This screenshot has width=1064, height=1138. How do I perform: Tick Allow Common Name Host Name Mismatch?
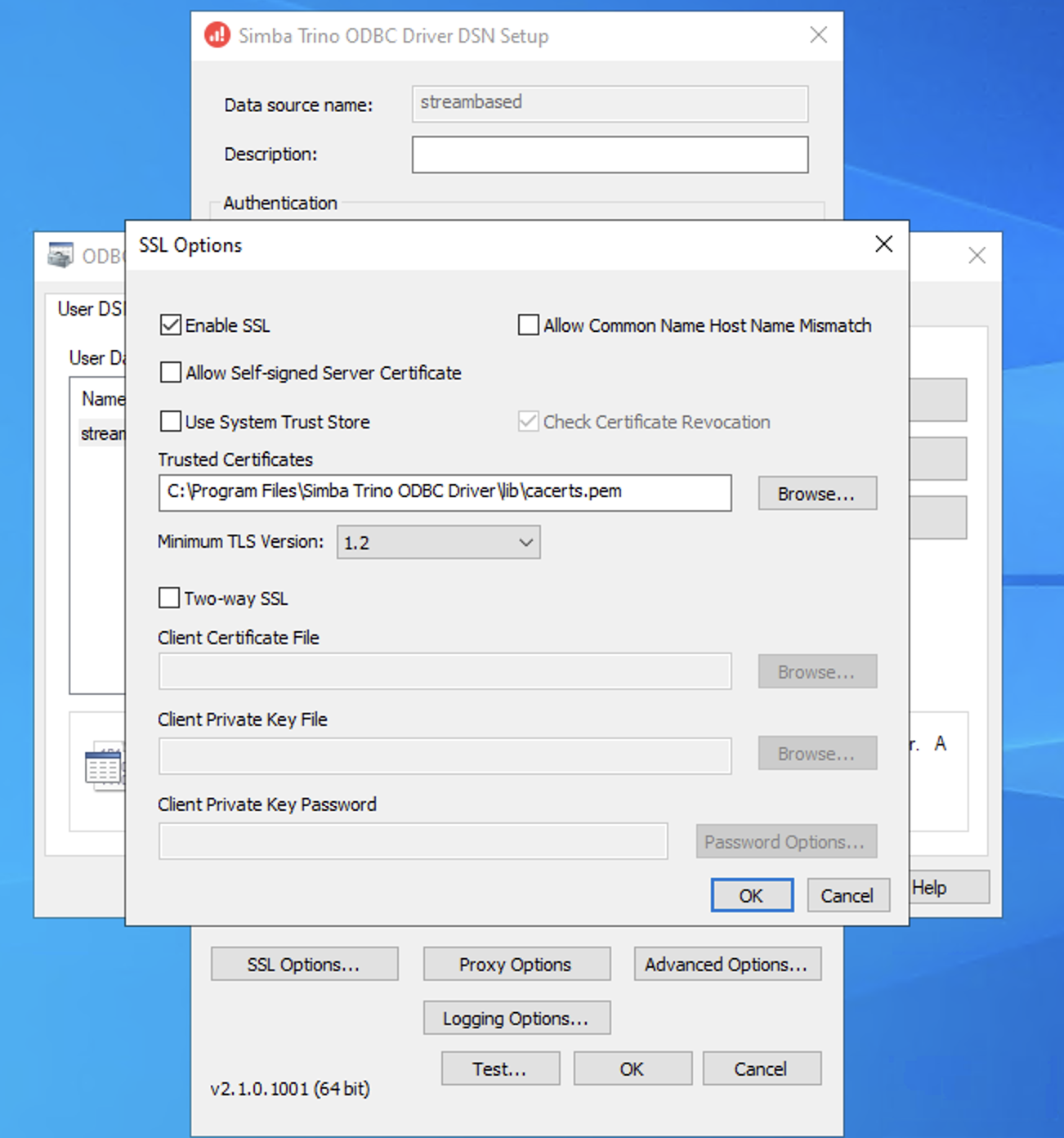[528, 325]
